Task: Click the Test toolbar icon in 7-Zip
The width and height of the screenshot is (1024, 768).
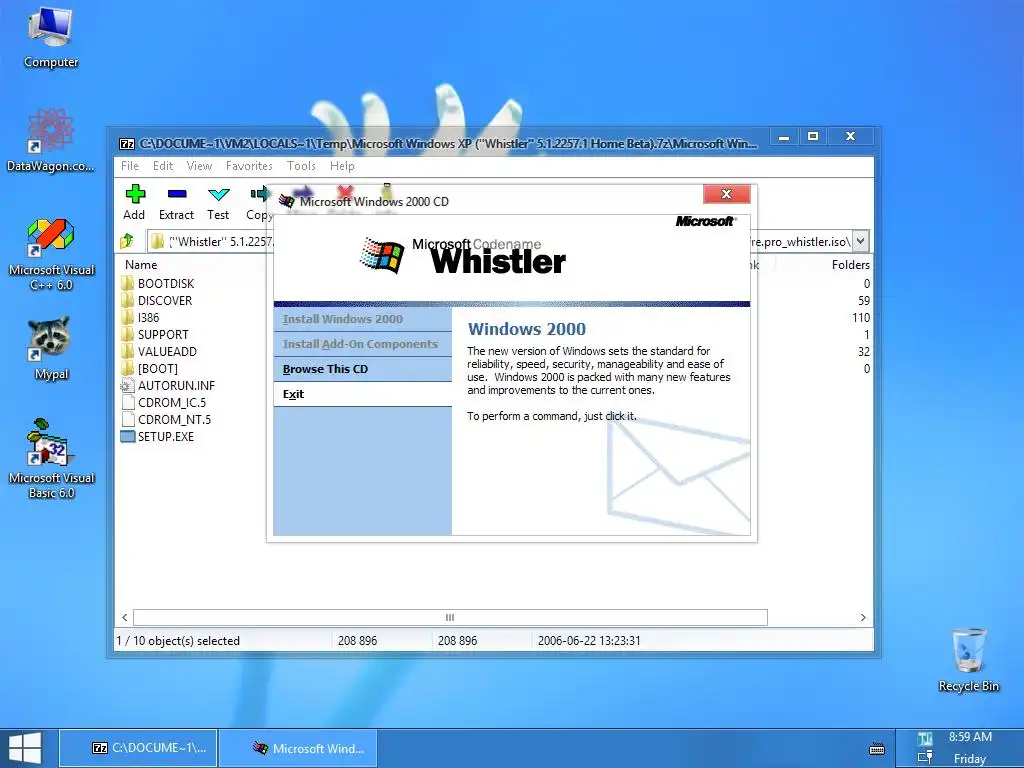Action: pyautogui.click(x=218, y=195)
